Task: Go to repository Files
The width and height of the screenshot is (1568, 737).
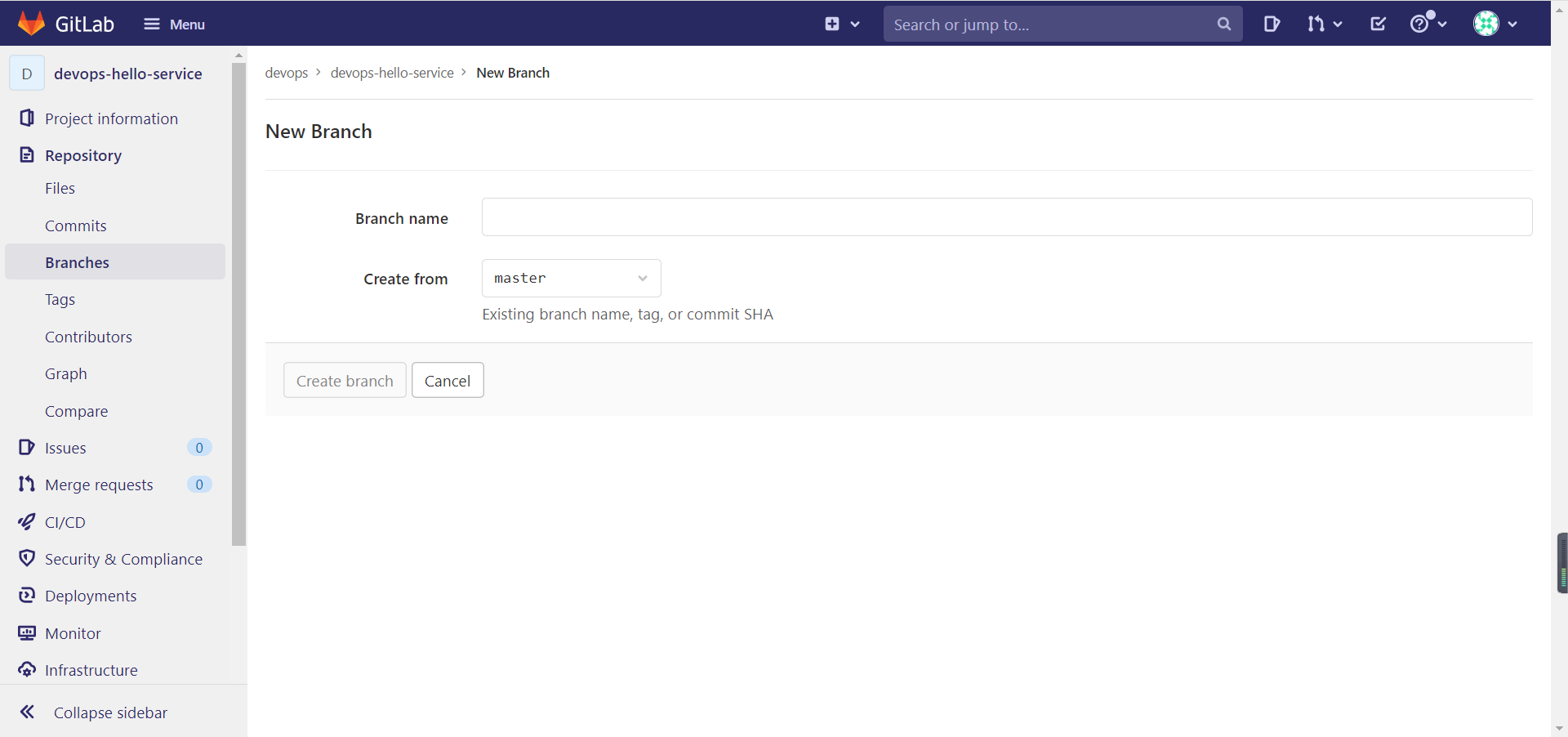Action: pyautogui.click(x=60, y=188)
